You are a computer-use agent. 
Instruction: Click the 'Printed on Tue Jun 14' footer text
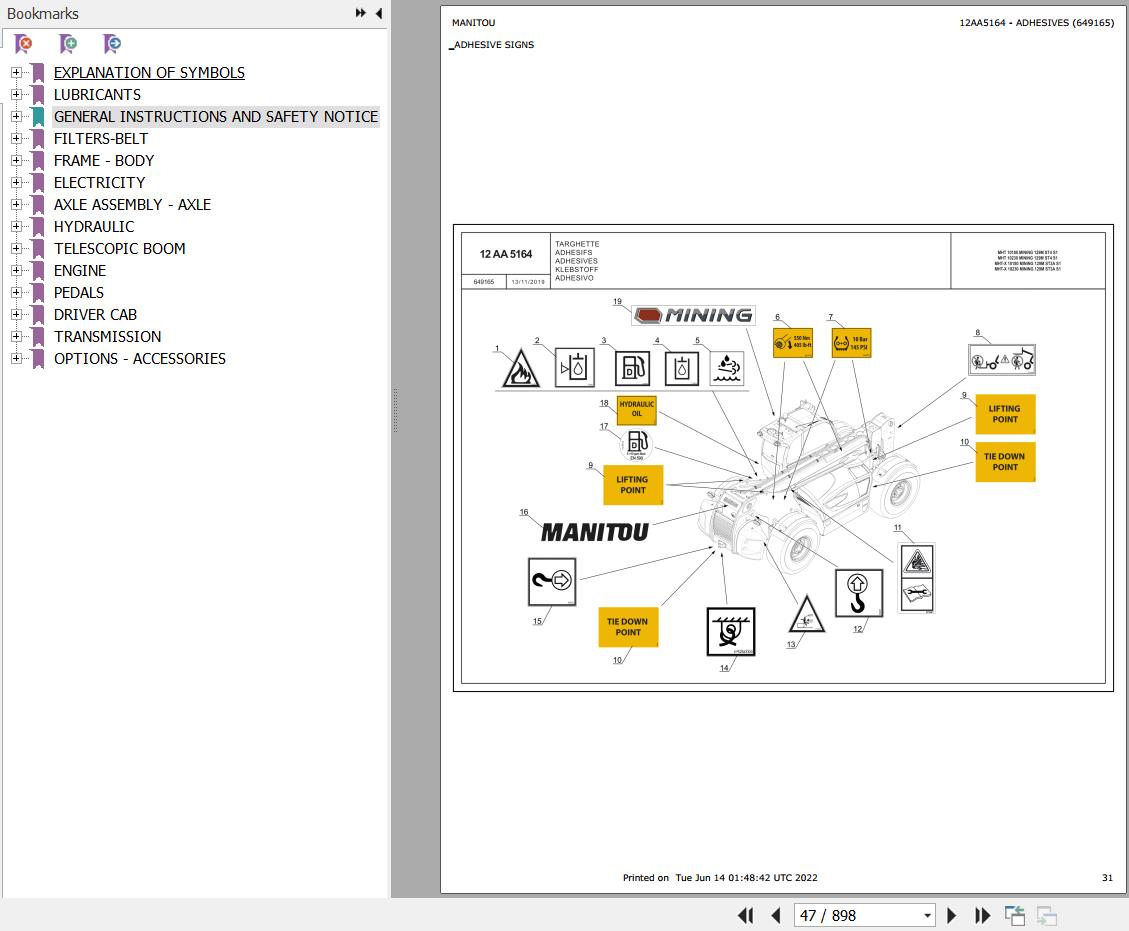pyautogui.click(x=720, y=878)
